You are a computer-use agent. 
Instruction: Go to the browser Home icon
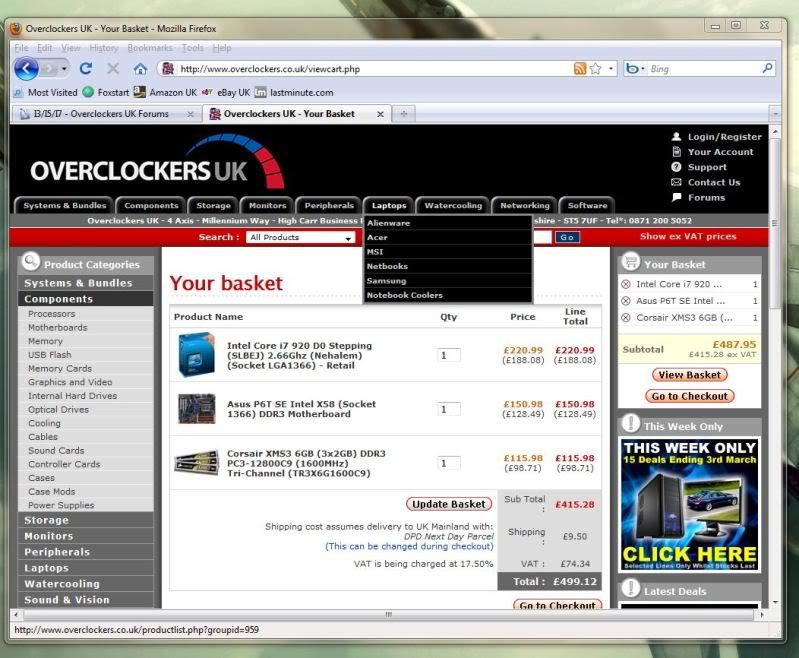[140, 69]
